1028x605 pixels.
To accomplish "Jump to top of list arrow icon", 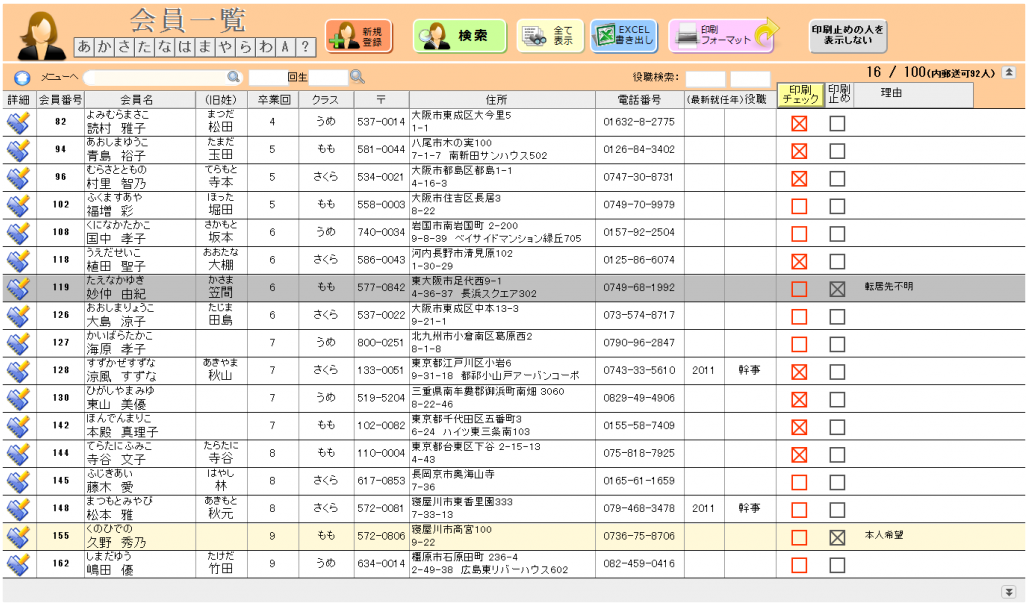I will [1009, 73].
